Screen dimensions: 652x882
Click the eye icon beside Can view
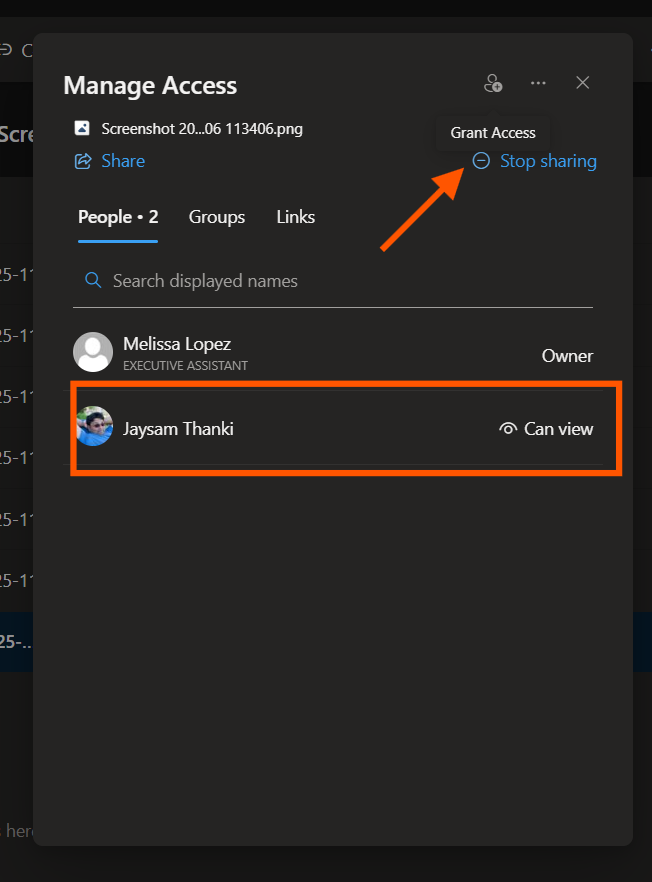point(508,429)
